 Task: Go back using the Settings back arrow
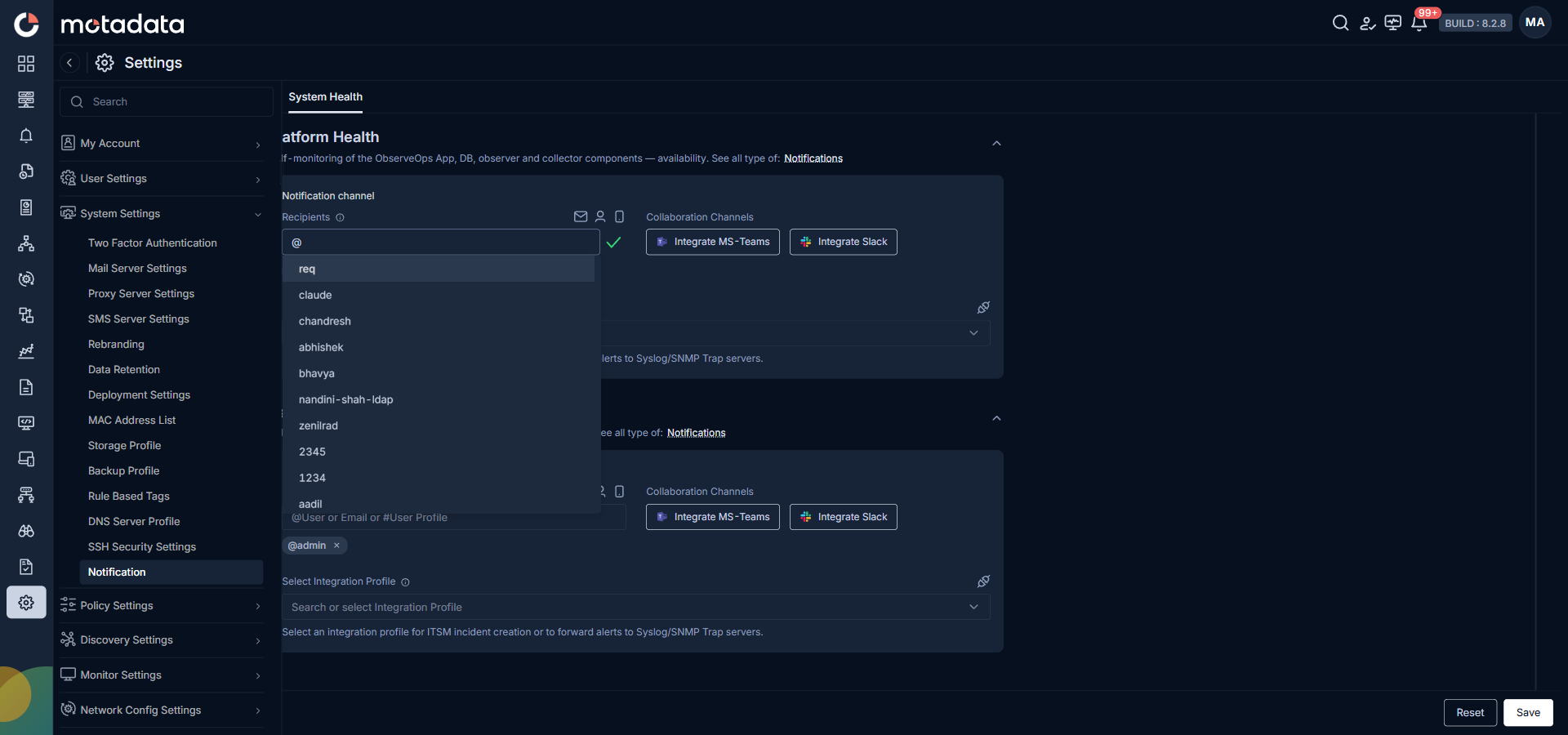coord(69,63)
